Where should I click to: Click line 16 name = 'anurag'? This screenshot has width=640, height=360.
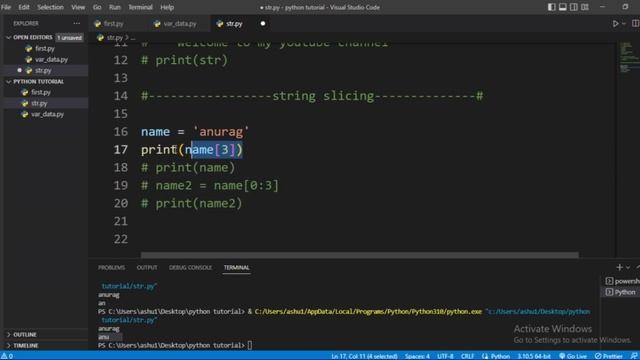[195, 131]
